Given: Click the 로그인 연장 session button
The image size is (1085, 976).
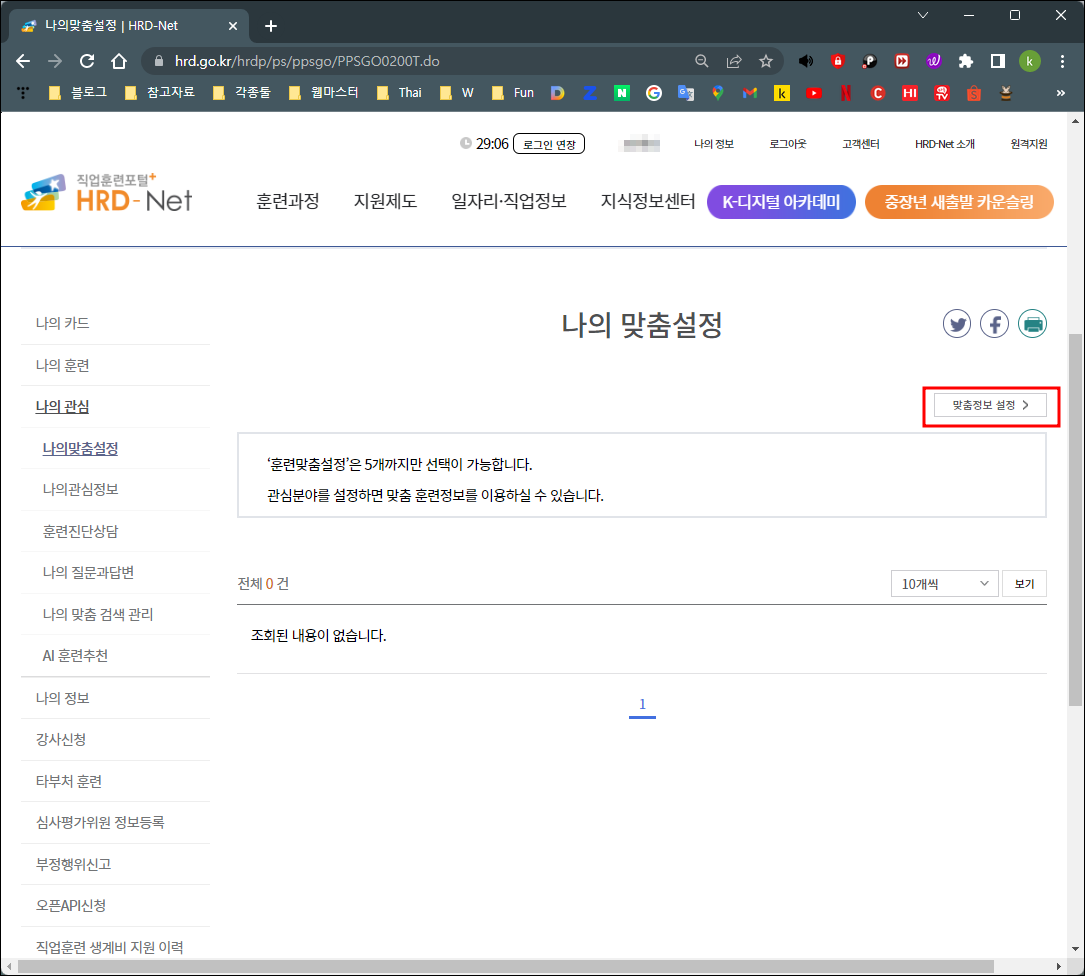Looking at the screenshot, I should pyautogui.click(x=549, y=143).
